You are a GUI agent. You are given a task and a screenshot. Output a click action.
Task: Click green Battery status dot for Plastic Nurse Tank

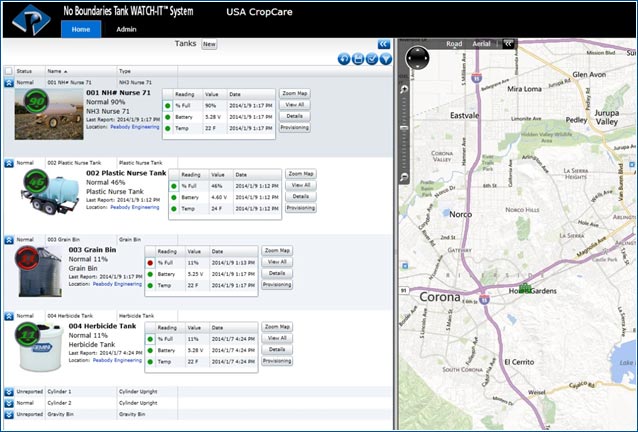(x=174, y=197)
